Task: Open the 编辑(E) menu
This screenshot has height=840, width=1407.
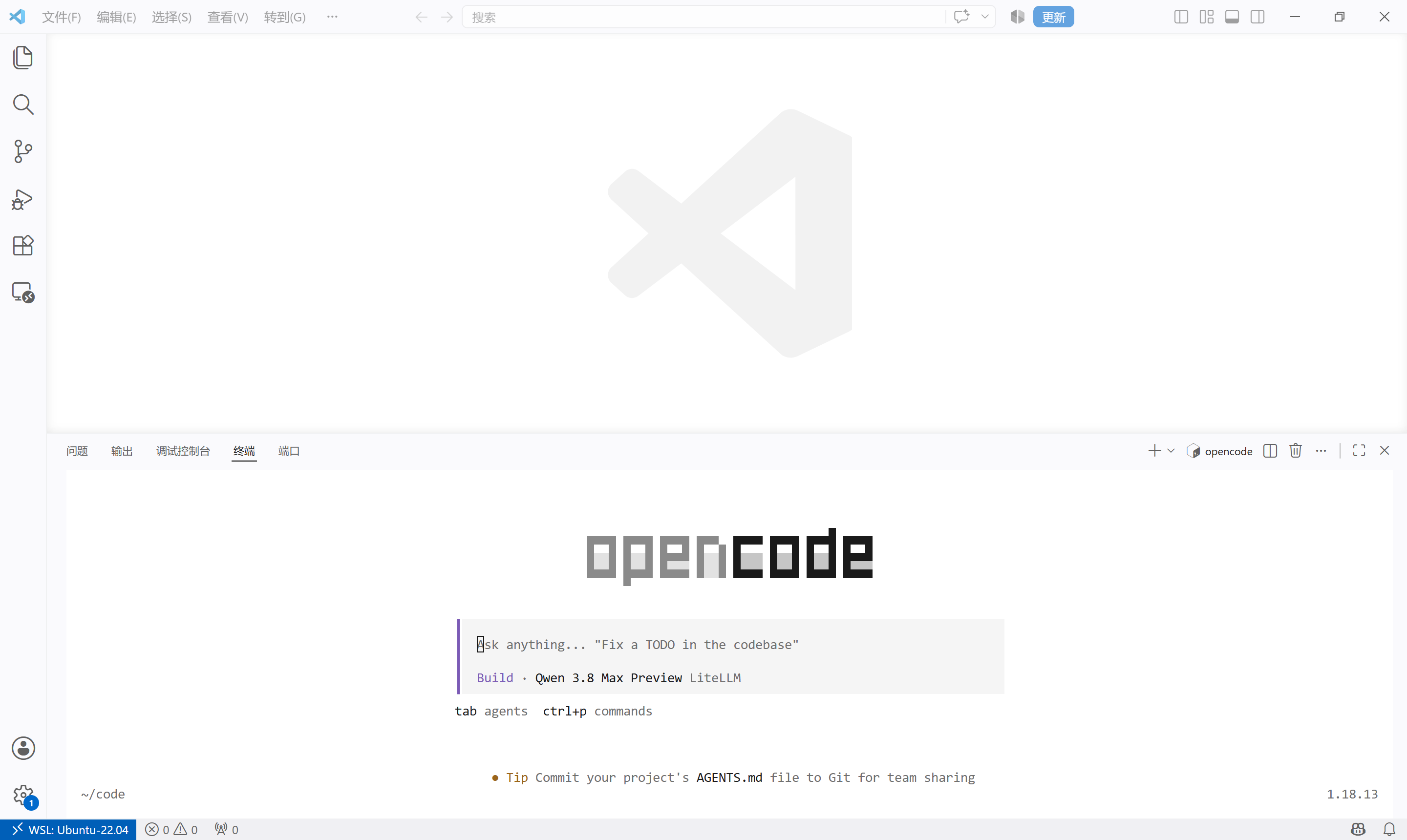Action: (116, 17)
